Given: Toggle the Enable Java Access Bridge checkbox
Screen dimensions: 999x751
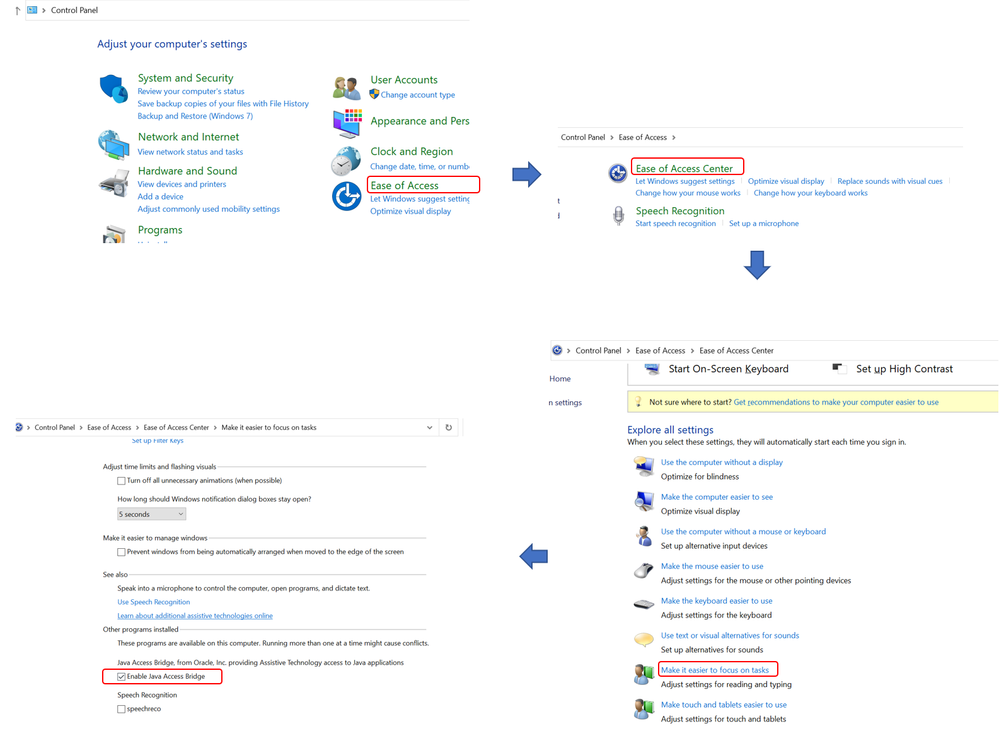Looking at the screenshot, I should click(121, 676).
